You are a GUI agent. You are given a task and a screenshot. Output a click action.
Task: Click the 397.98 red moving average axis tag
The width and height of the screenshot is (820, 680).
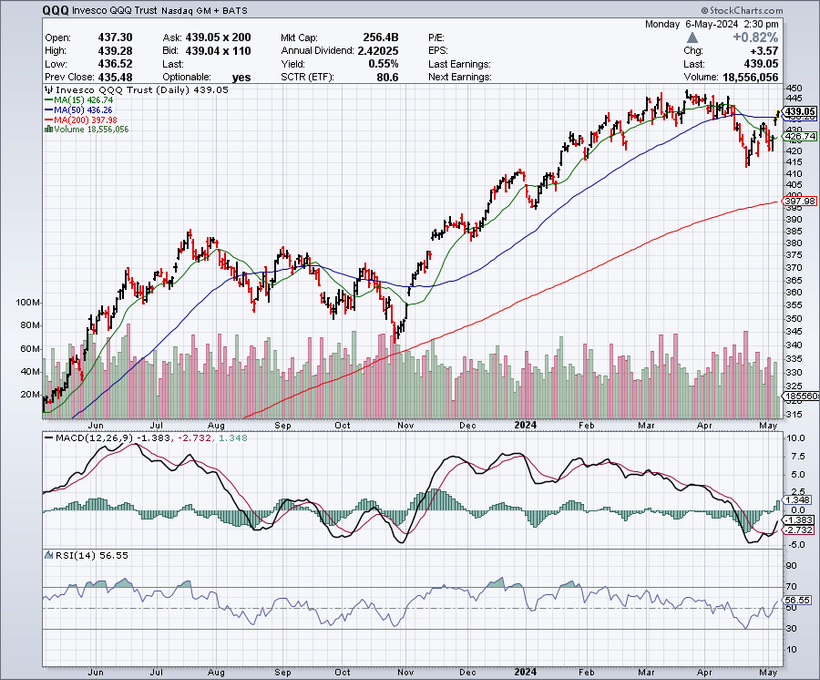800,201
